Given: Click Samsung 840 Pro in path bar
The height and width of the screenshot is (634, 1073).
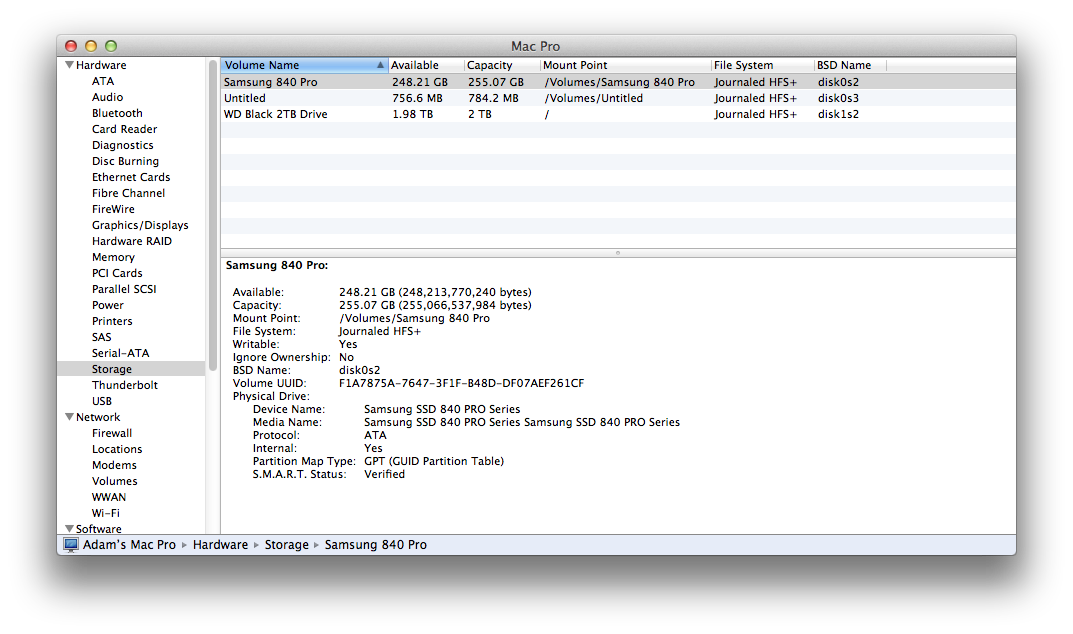Looking at the screenshot, I should pyautogui.click(x=376, y=545).
